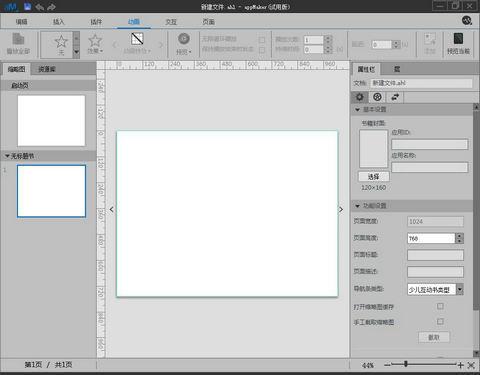Screen dimensions: 480x375
Task: Switch to the 属性栏 tab
Action: (366, 69)
